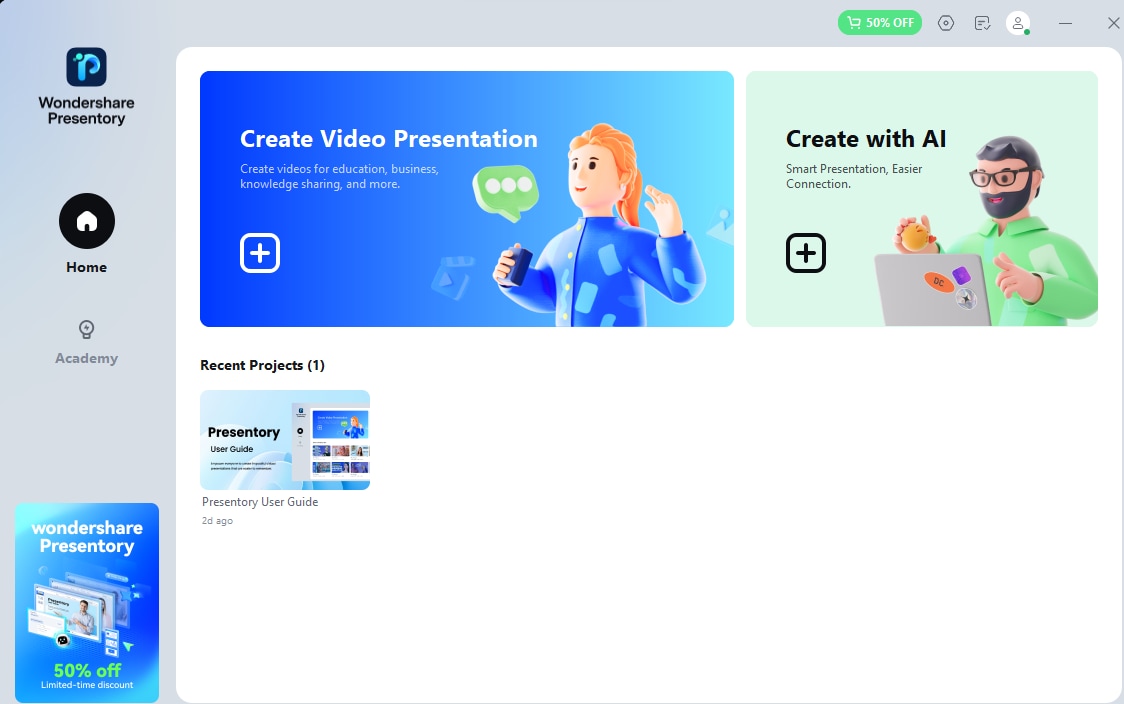Click the 50% off limited-time discount banner
Screen dimensions: 1124x704
87,603
